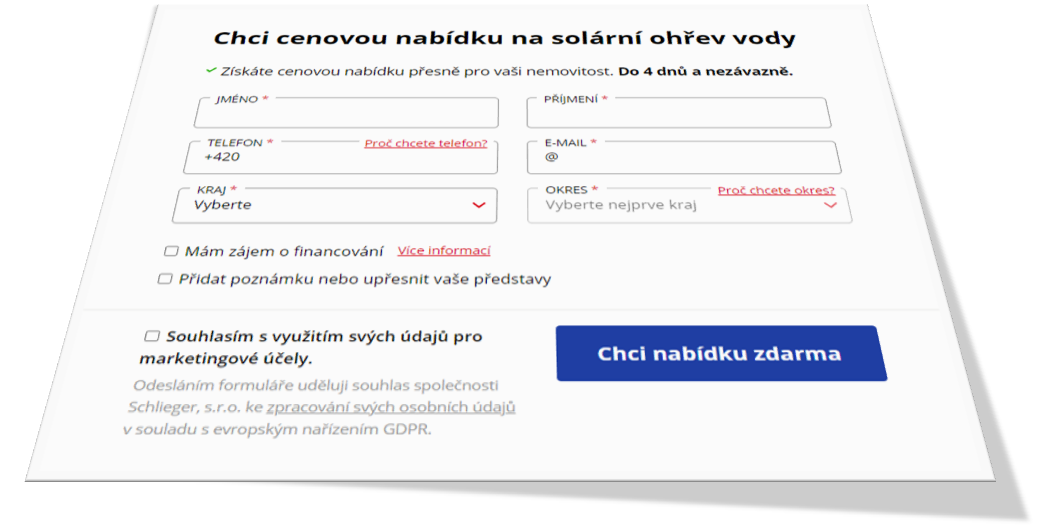Follow the Více informací link

pyautogui.click(x=444, y=251)
